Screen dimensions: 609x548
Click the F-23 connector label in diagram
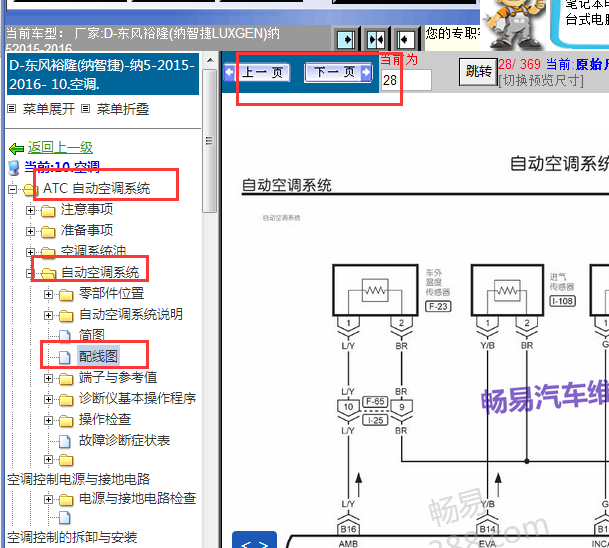tap(438, 306)
